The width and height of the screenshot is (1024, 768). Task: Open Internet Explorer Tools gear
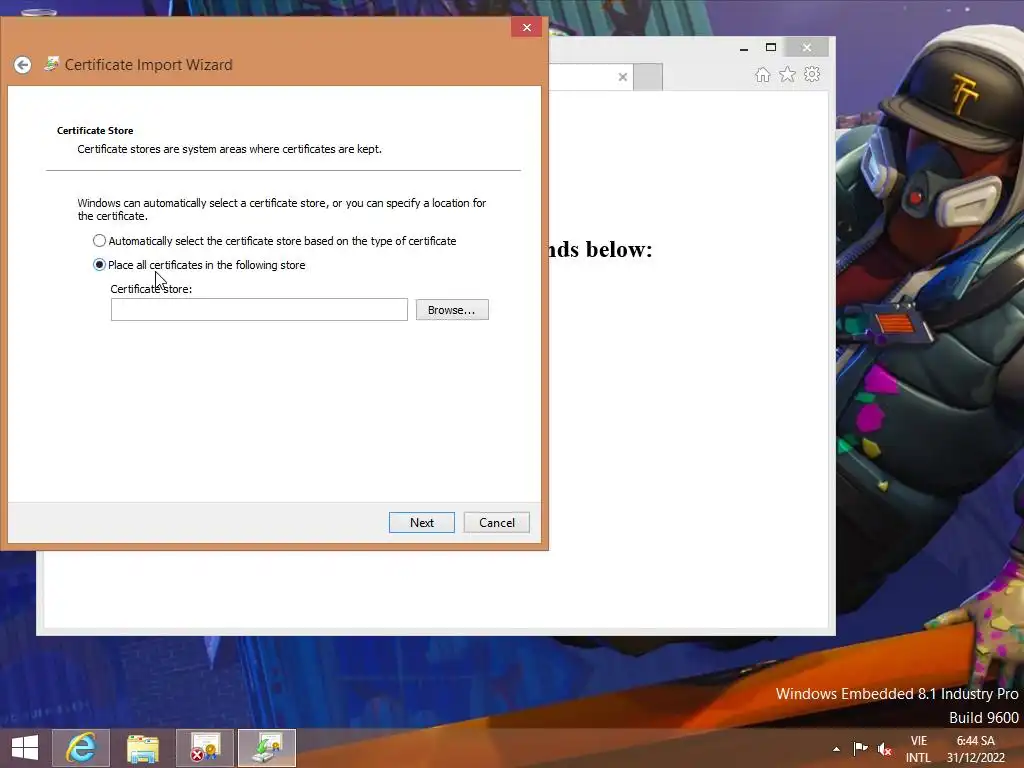[812, 74]
